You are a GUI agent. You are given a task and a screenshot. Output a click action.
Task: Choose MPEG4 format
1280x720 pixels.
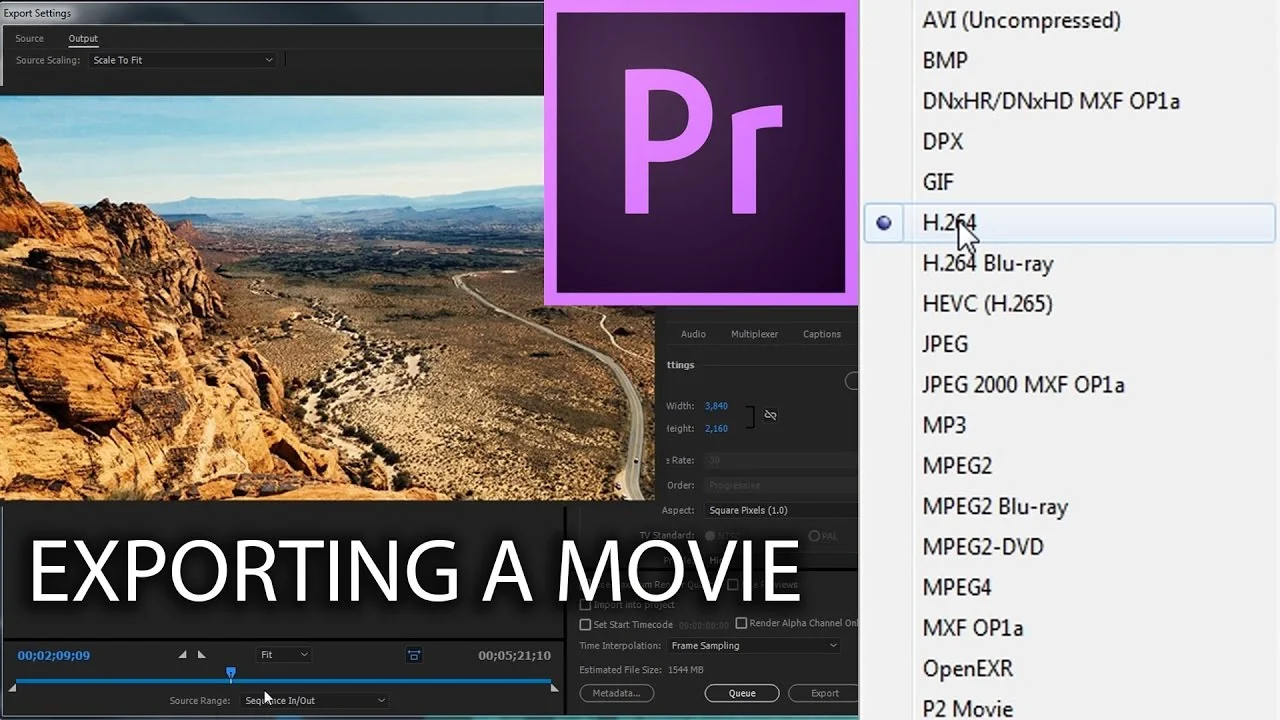[957, 588]
